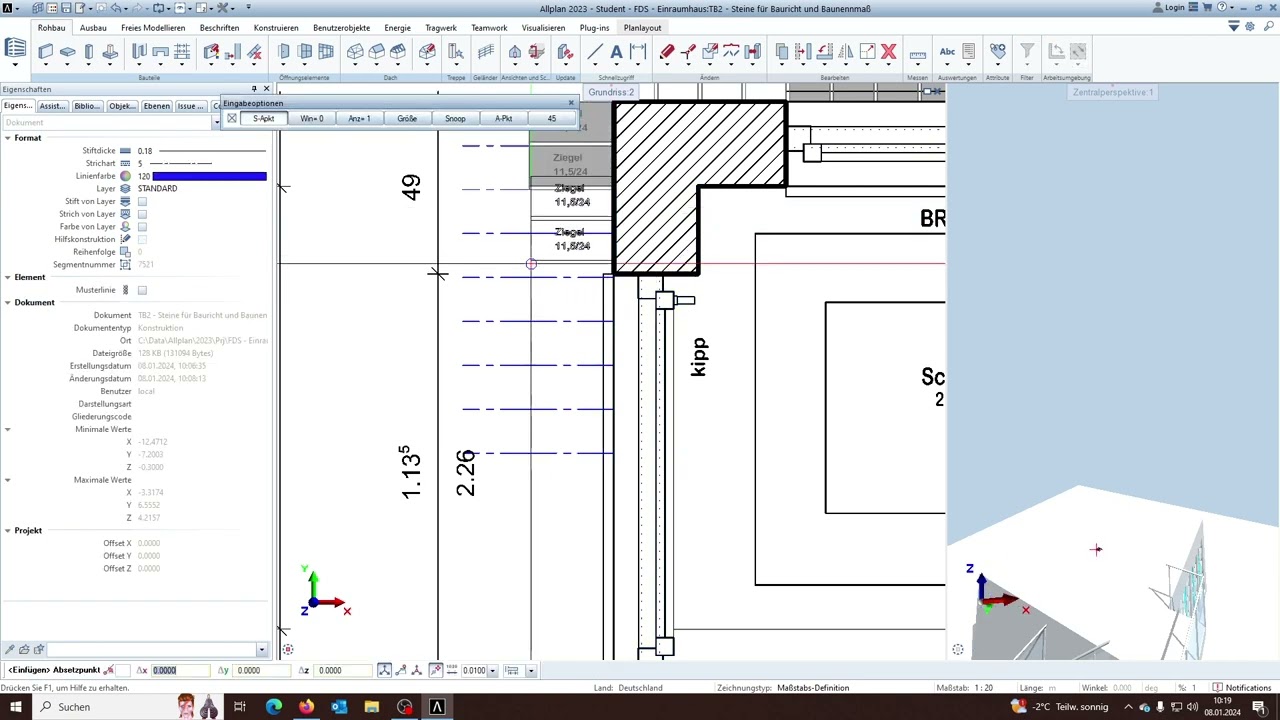Select the Text tool (A) icon

(616, 51)
